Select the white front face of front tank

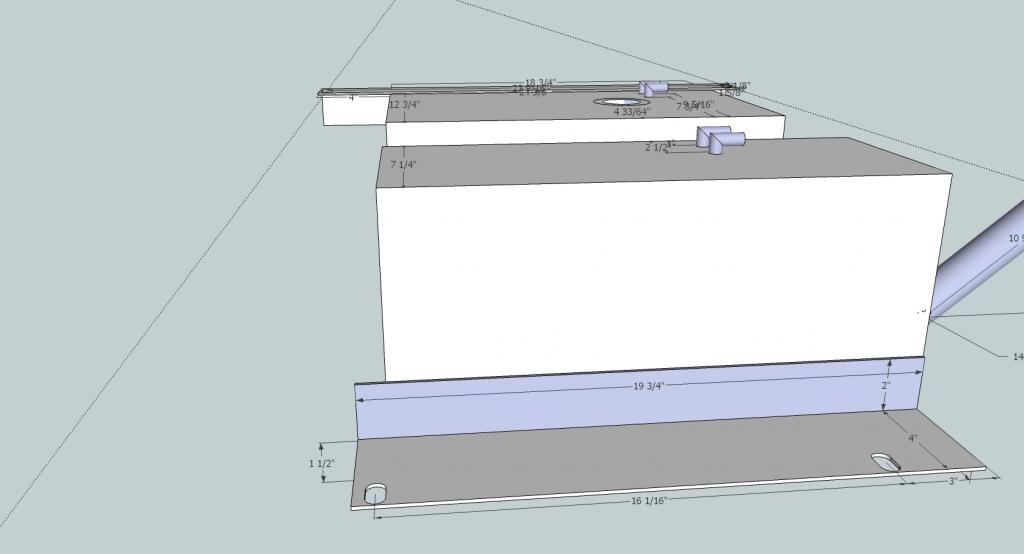(x=650, y=270)
